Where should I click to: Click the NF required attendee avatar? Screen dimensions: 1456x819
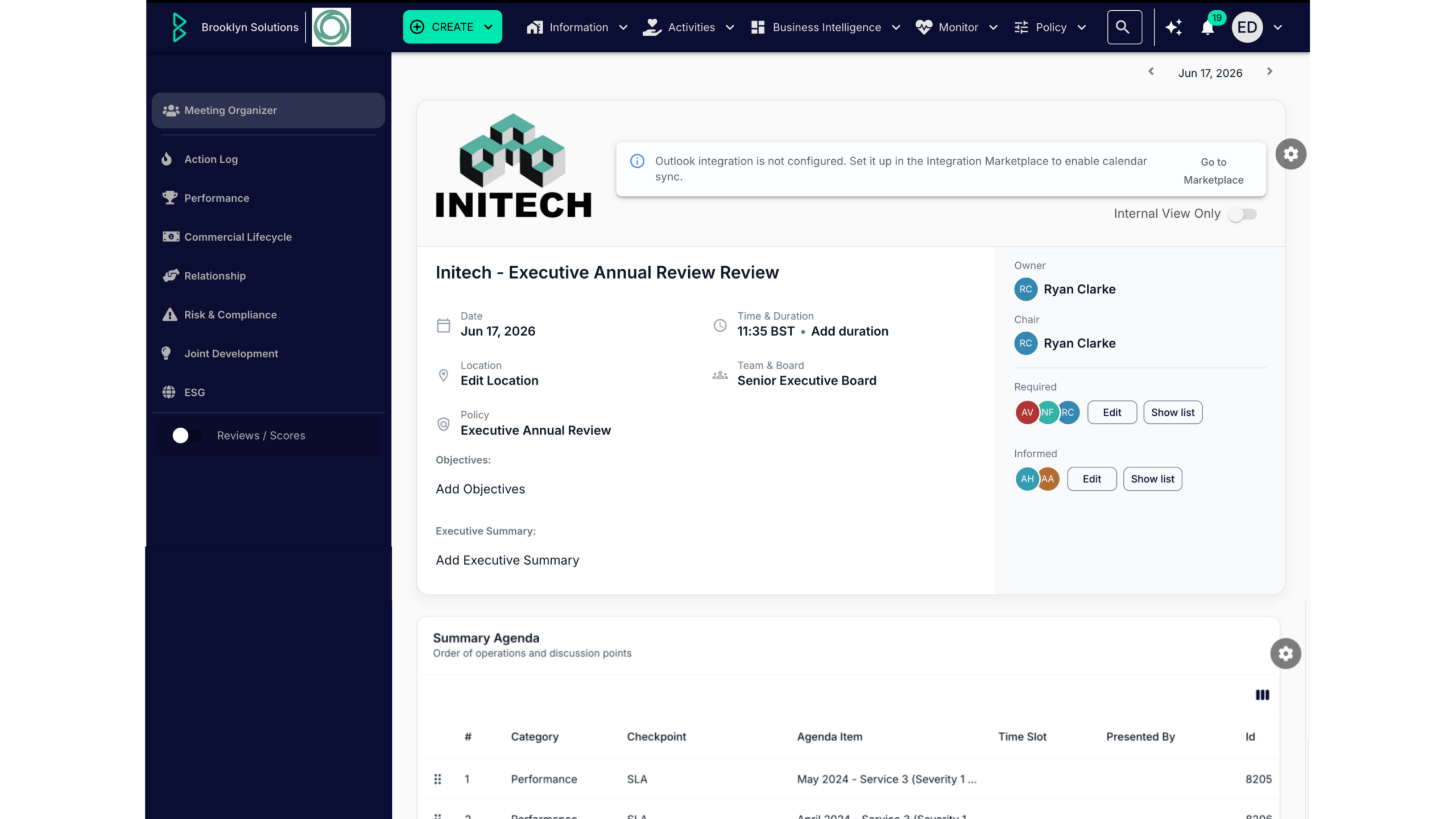click(x=1047, y=413)
